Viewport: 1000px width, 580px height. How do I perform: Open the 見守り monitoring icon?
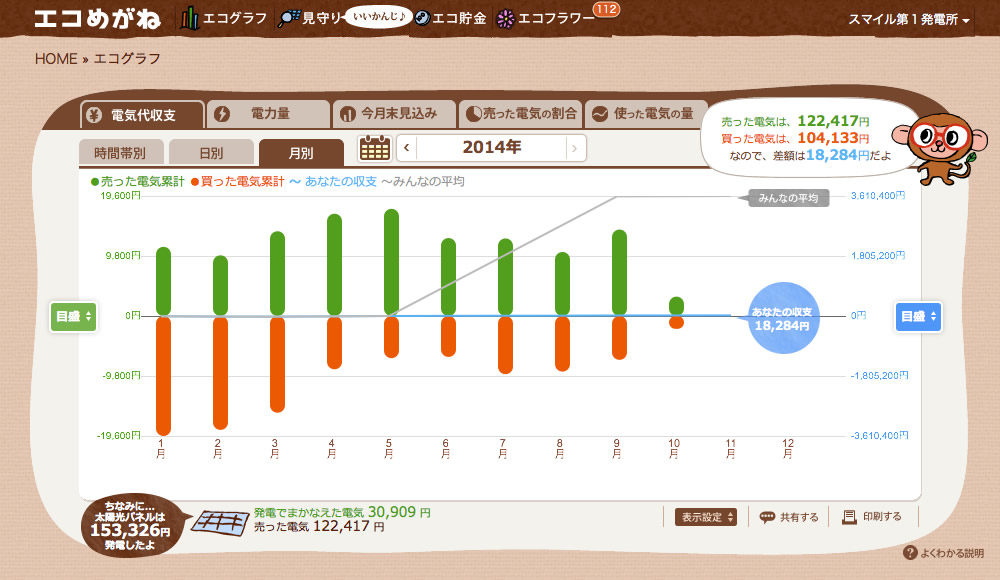pos(289,19)
